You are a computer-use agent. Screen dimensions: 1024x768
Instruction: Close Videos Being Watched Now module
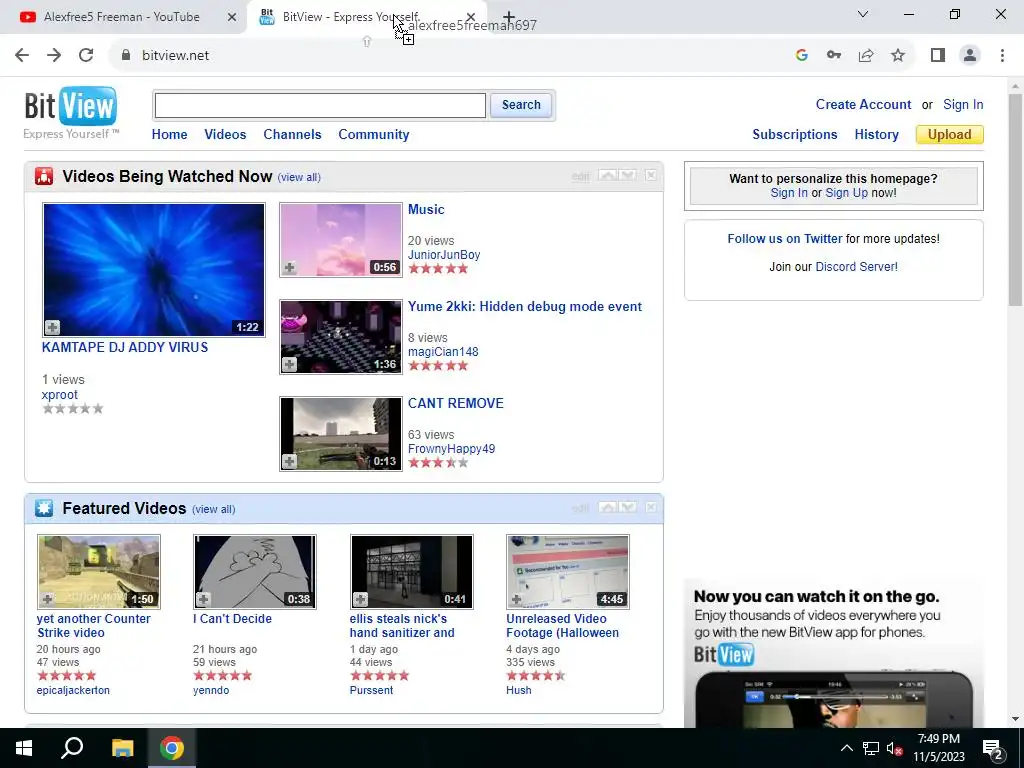coord(651,176)
